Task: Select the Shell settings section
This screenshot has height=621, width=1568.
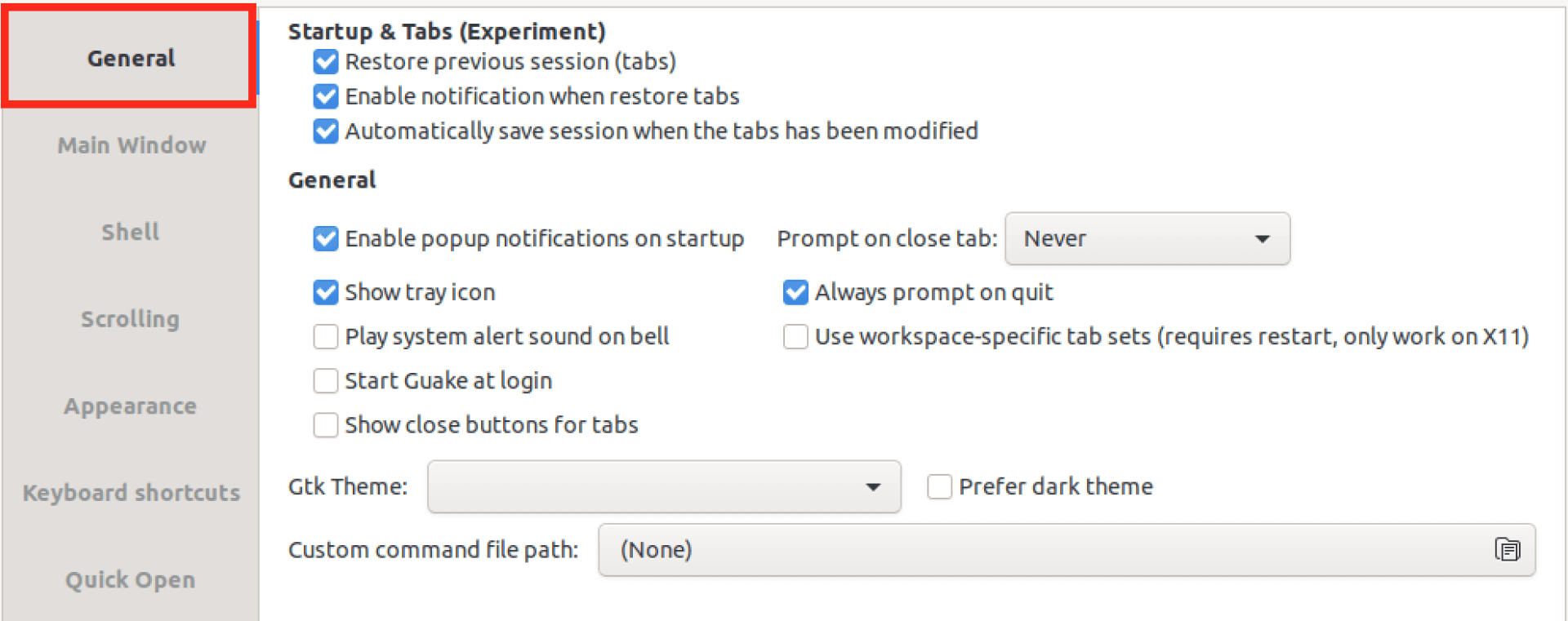Action: 130,232
